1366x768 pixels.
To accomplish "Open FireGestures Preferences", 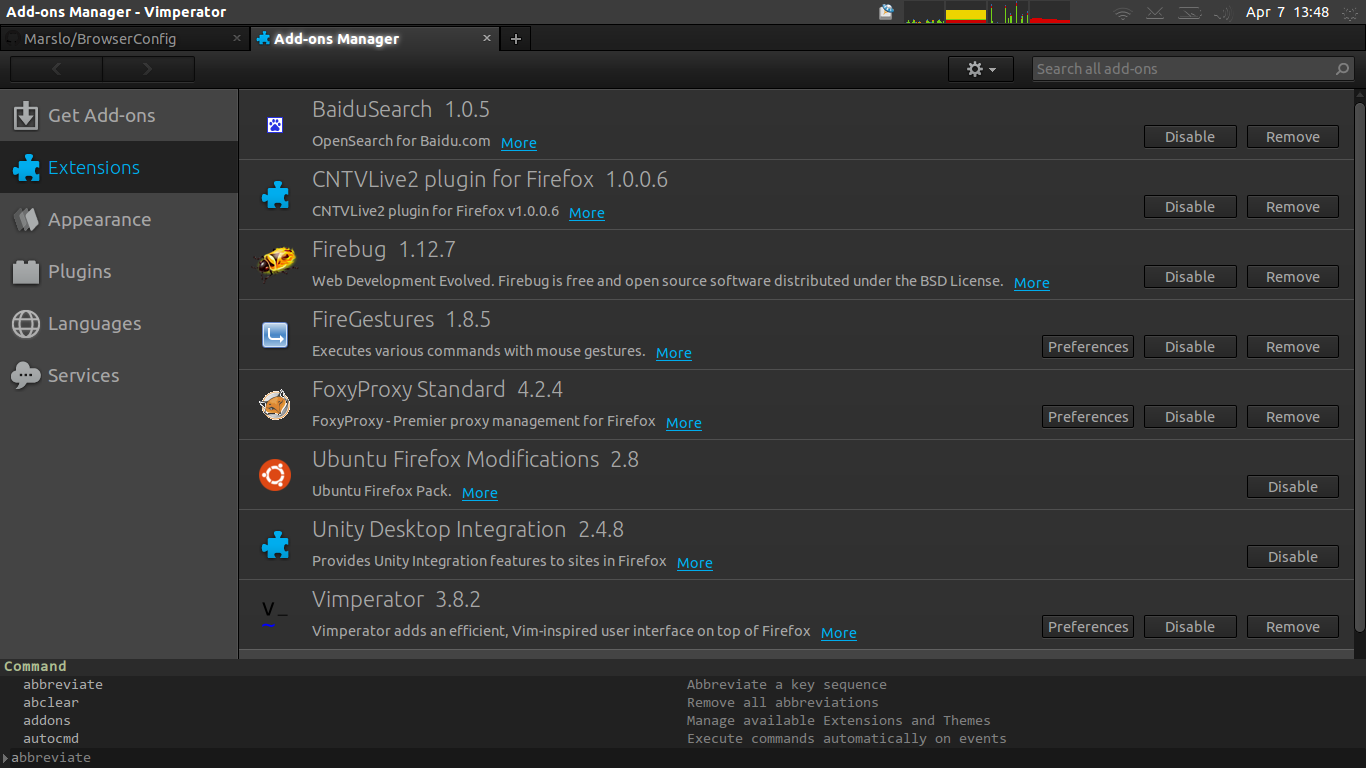I will click(x=1088, y=347).
